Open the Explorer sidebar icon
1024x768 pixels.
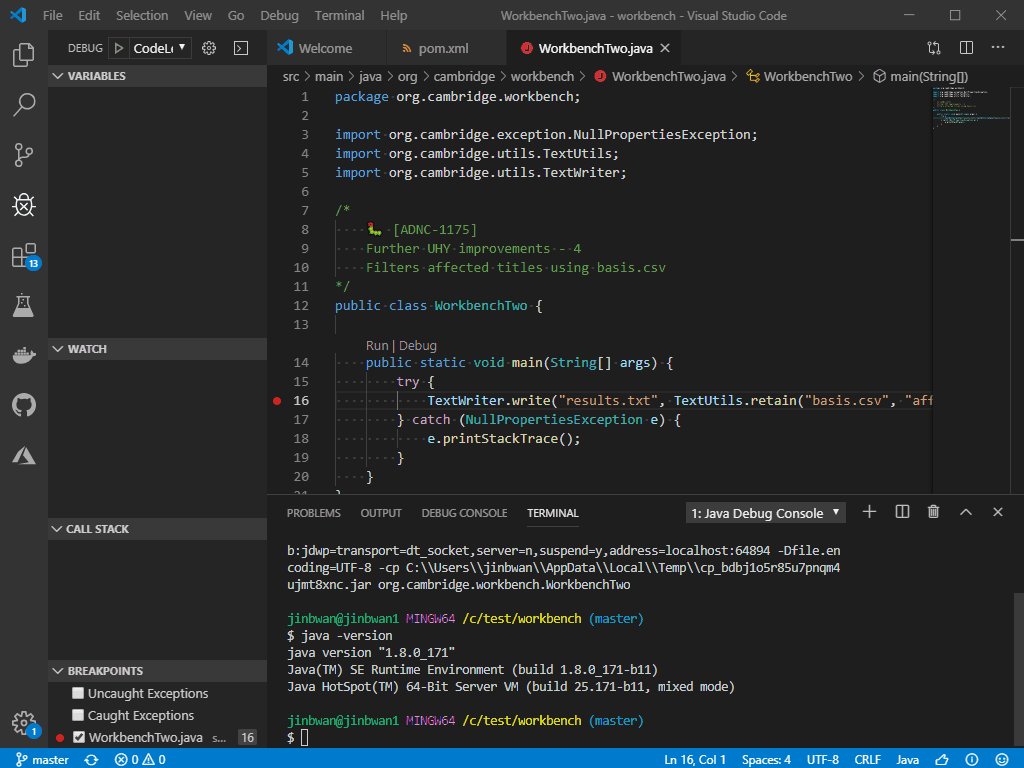click(x=22, y=56)
